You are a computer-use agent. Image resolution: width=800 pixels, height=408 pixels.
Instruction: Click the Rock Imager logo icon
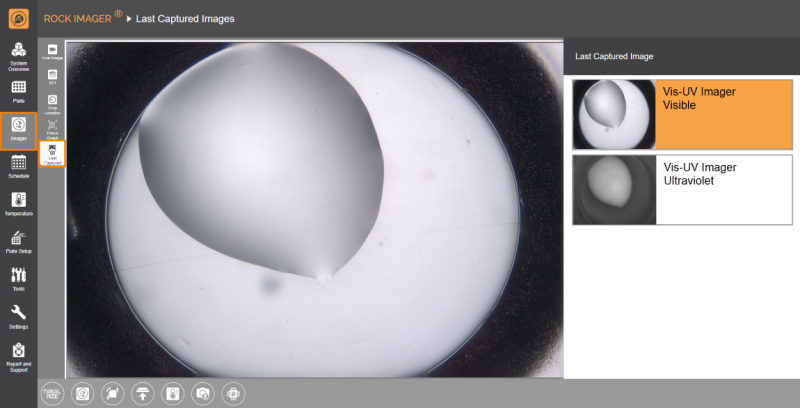tap(18, 18)
